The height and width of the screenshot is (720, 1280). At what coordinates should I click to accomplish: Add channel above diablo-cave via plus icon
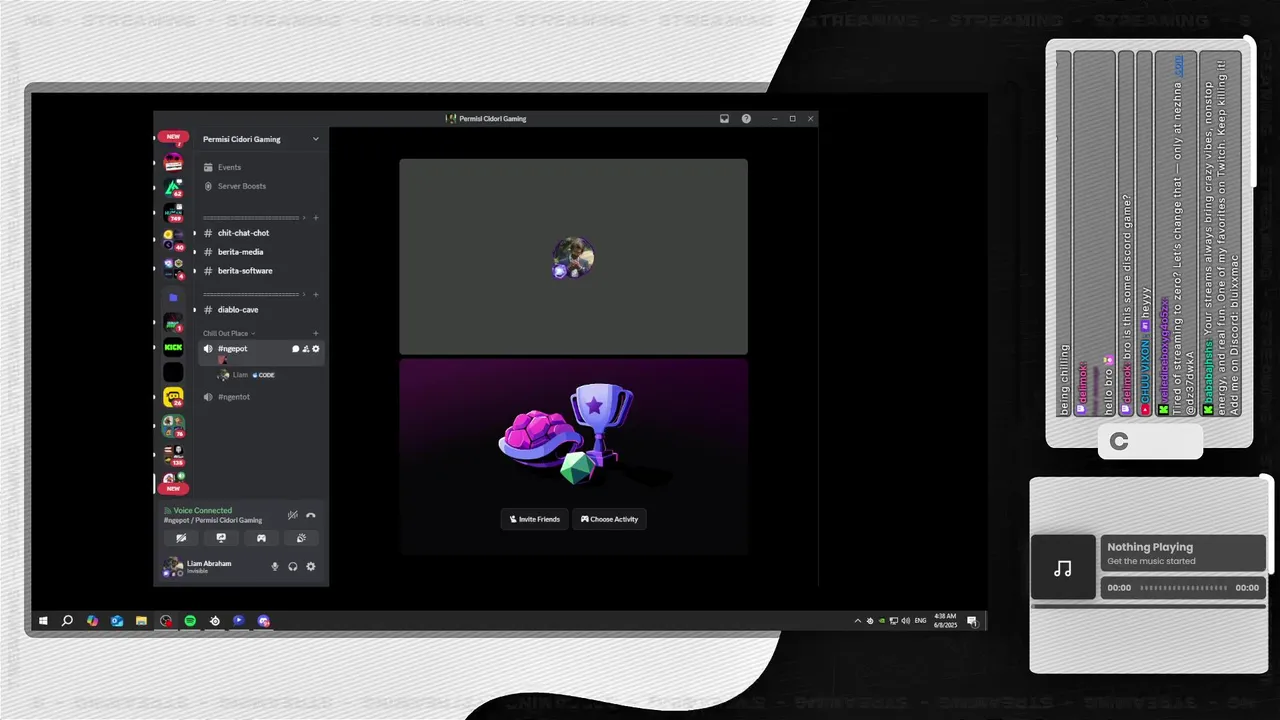(316, 294)
